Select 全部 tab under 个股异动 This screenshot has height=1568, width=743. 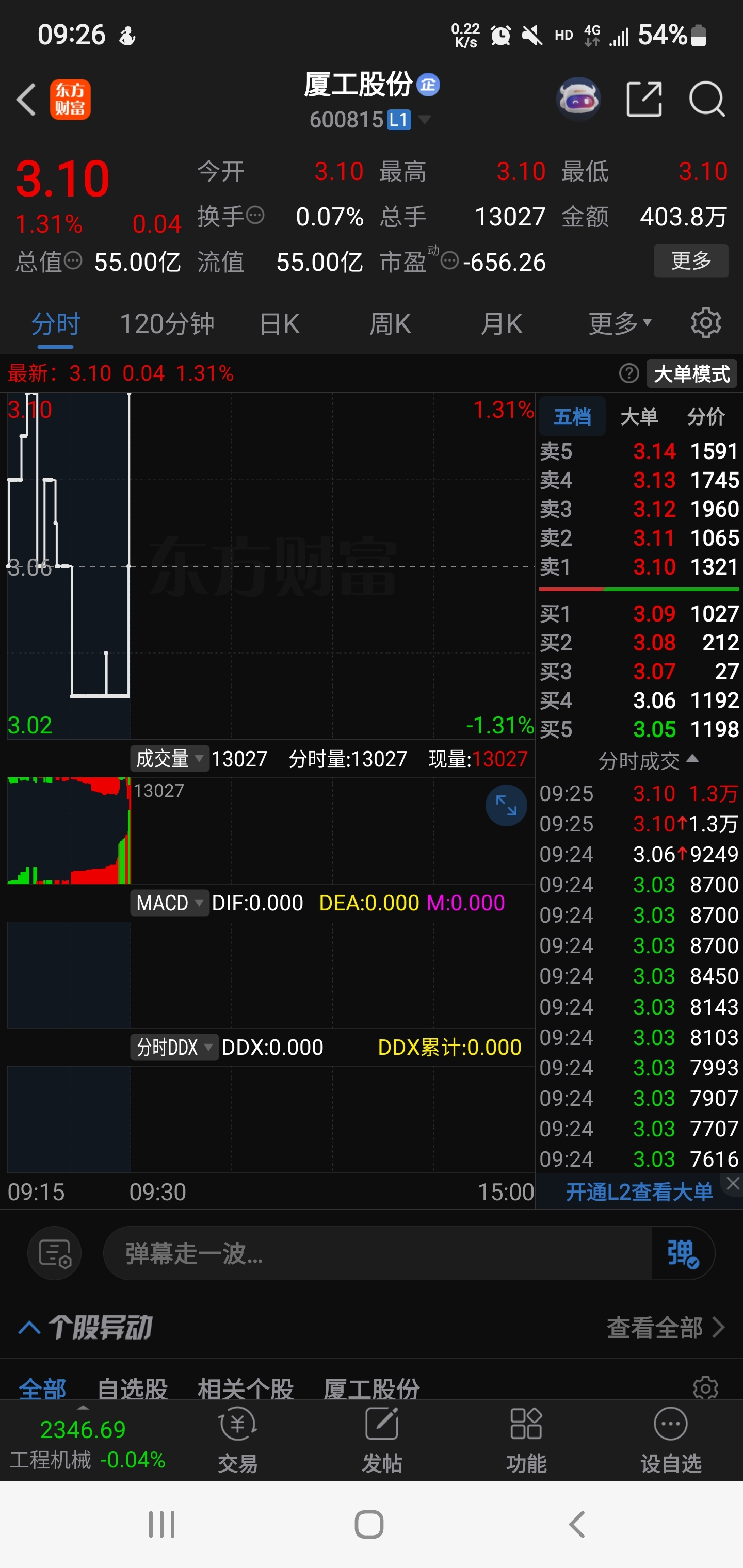pos(42,1389)
